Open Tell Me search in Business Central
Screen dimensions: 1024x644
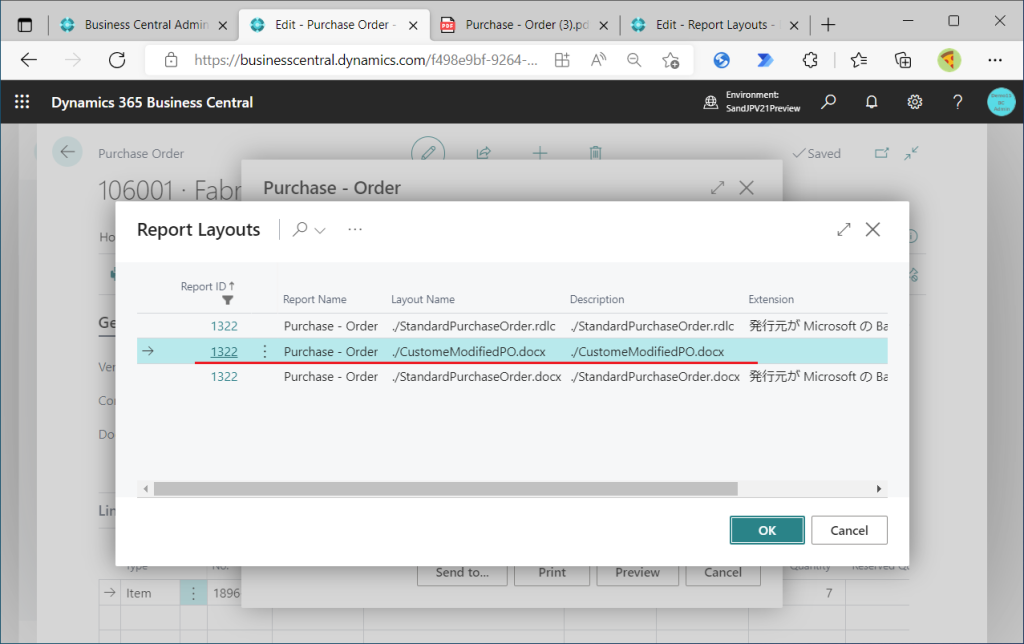[x=828, y=102]
